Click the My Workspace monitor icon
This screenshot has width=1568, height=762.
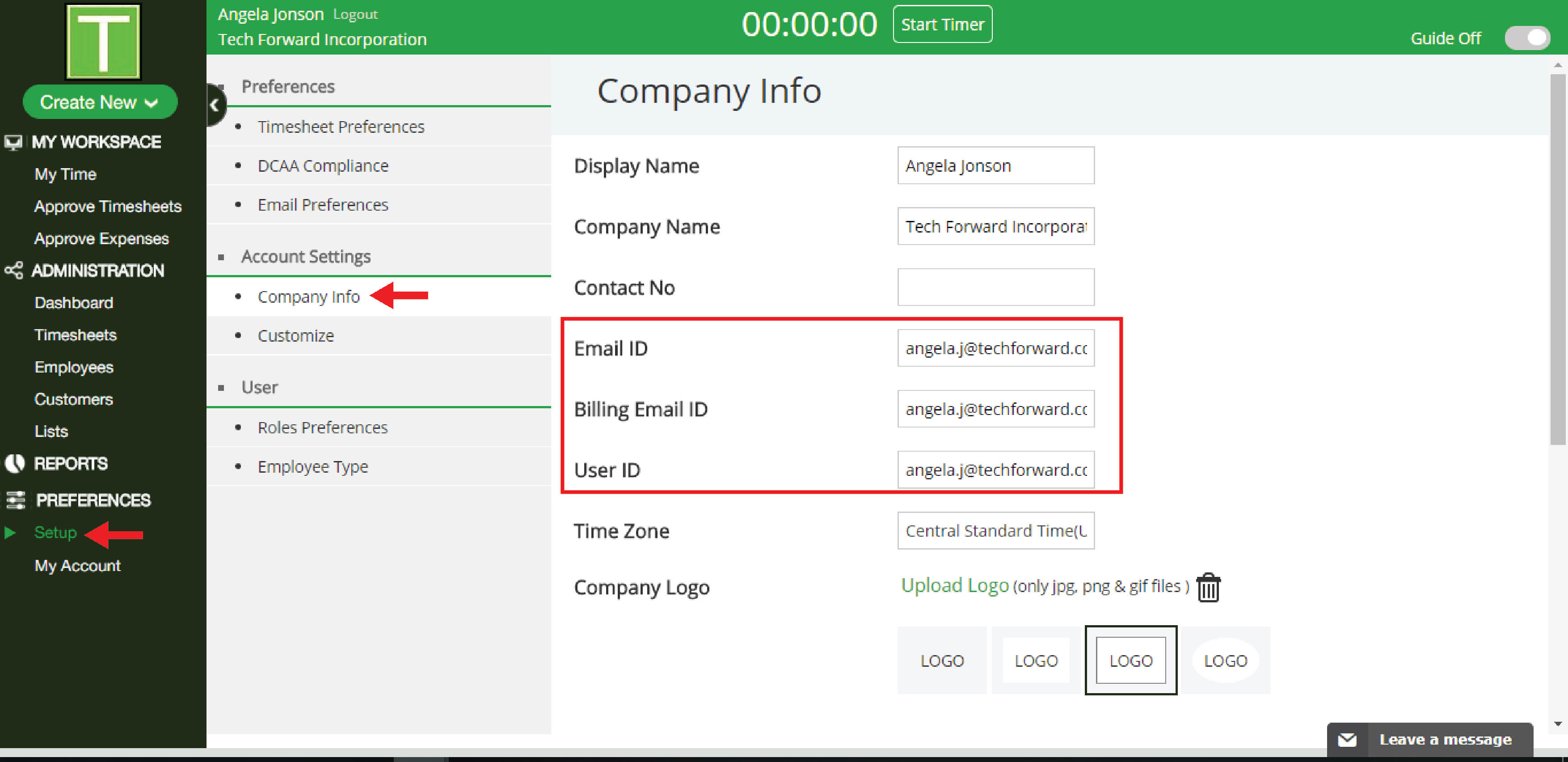pyautogui.click(x=13, y=142)
